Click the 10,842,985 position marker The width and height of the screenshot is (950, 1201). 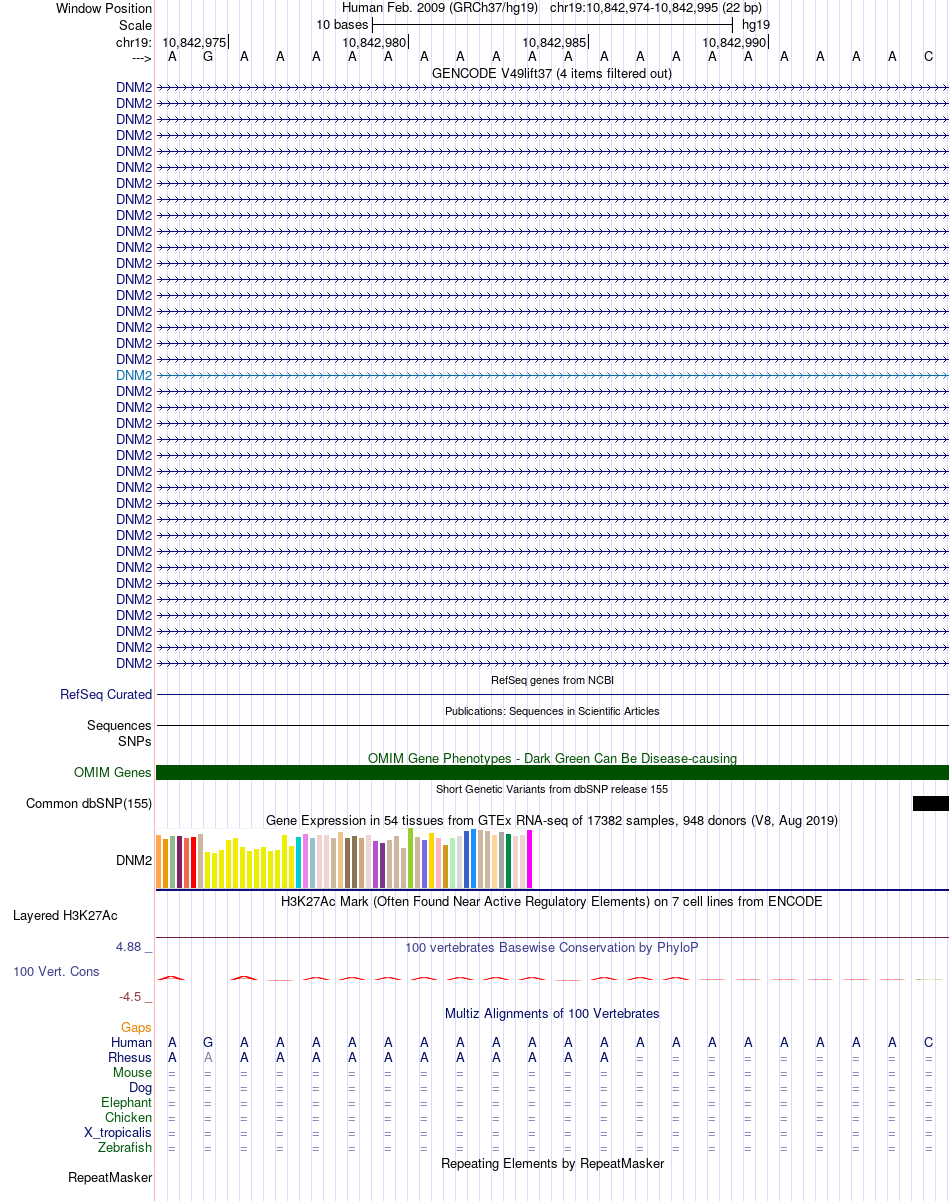tap(554, 42)
